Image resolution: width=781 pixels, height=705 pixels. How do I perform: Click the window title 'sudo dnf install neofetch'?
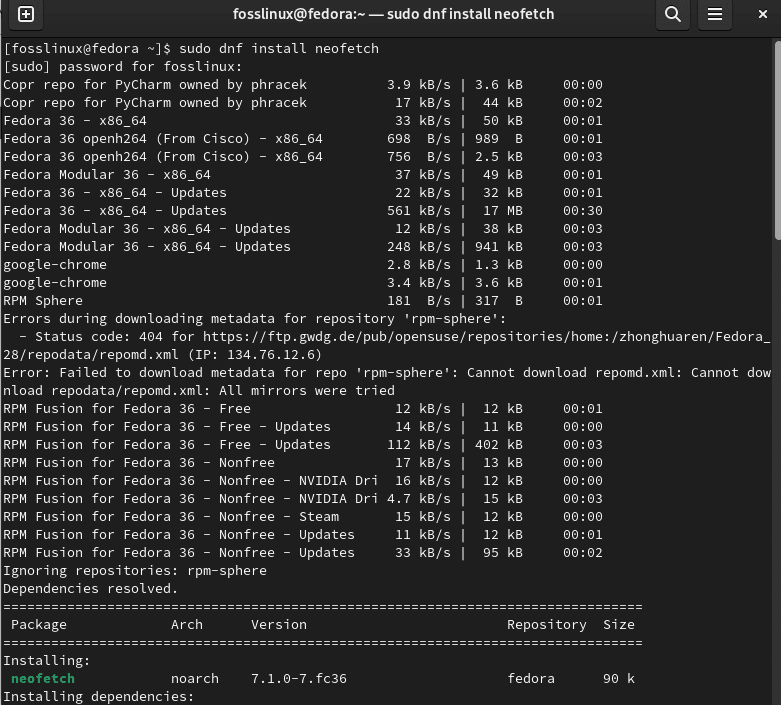471,14
